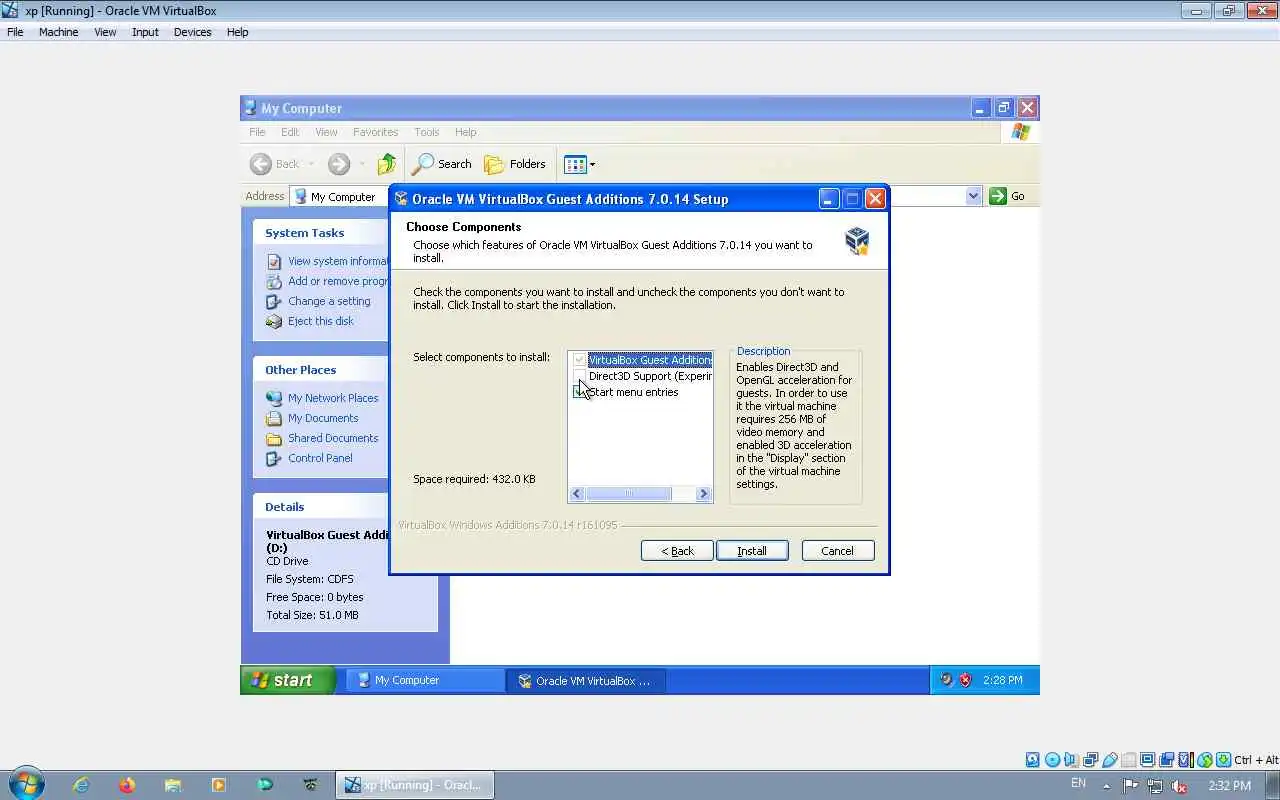Image resolution: width=1280 pixels, height=800 pixels.
Task: Open the Input menu
Action: point(145,32)
